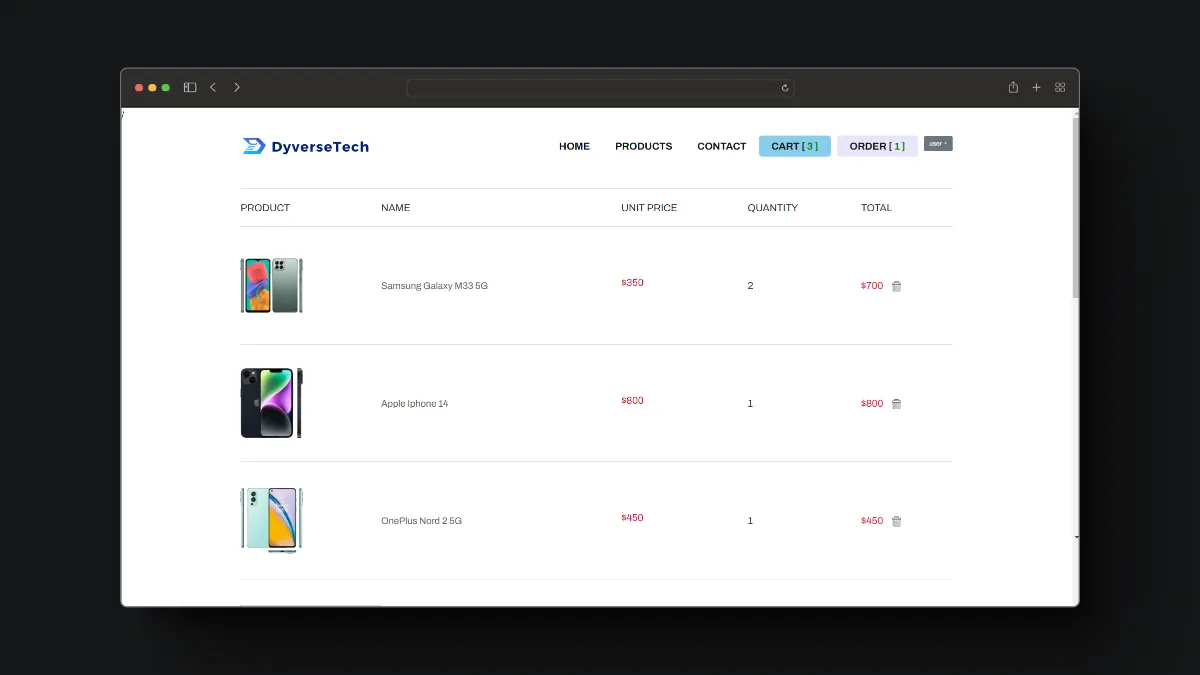This screenshot has height=675, width=1200.
Task: Reload the page using refresh icon
Action: coord(785,88)
